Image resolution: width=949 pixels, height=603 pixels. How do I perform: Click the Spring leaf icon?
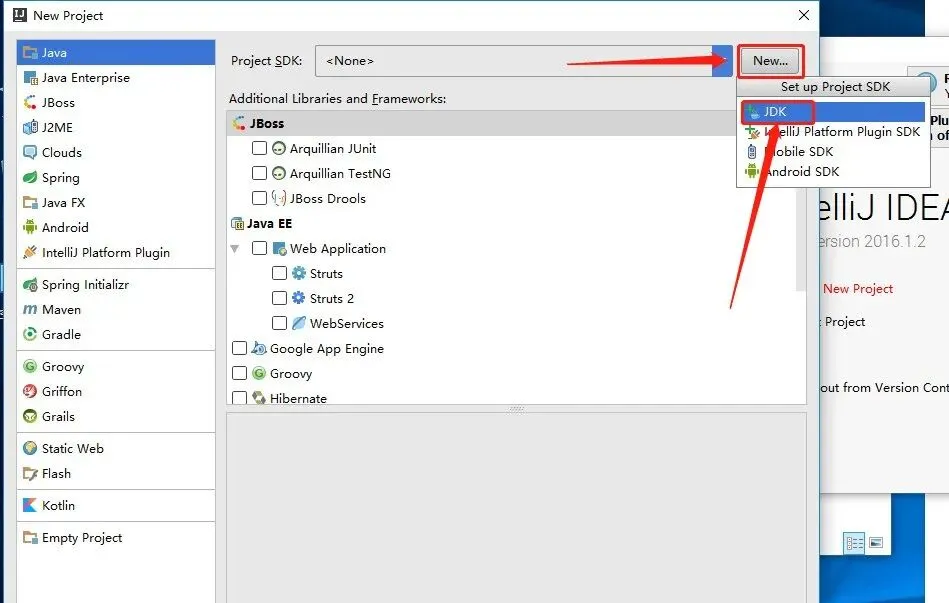coord(30,177)
